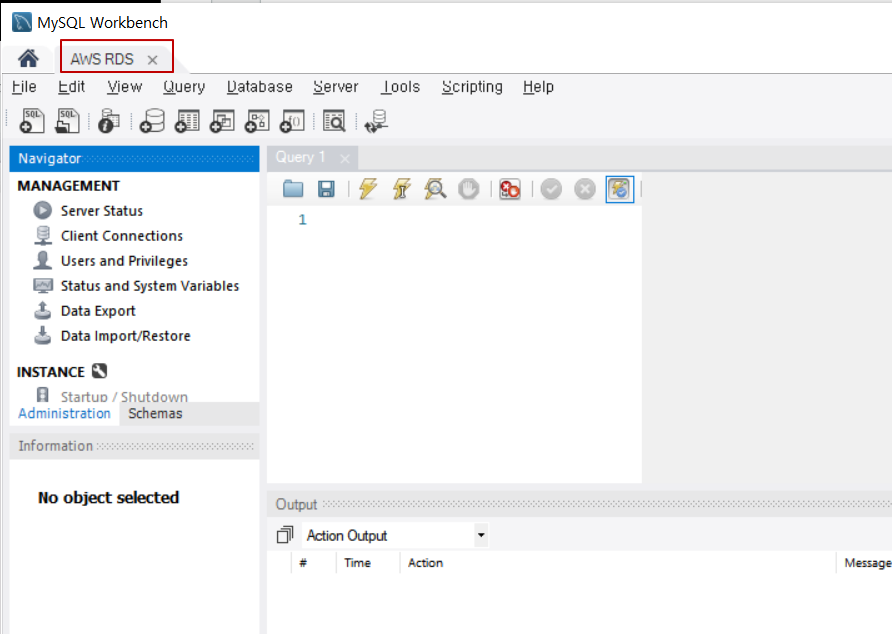The width and height of the screenshot is (892, 634).
Task: Toggle the auto-commit mode icon
Action: [620, 189]
